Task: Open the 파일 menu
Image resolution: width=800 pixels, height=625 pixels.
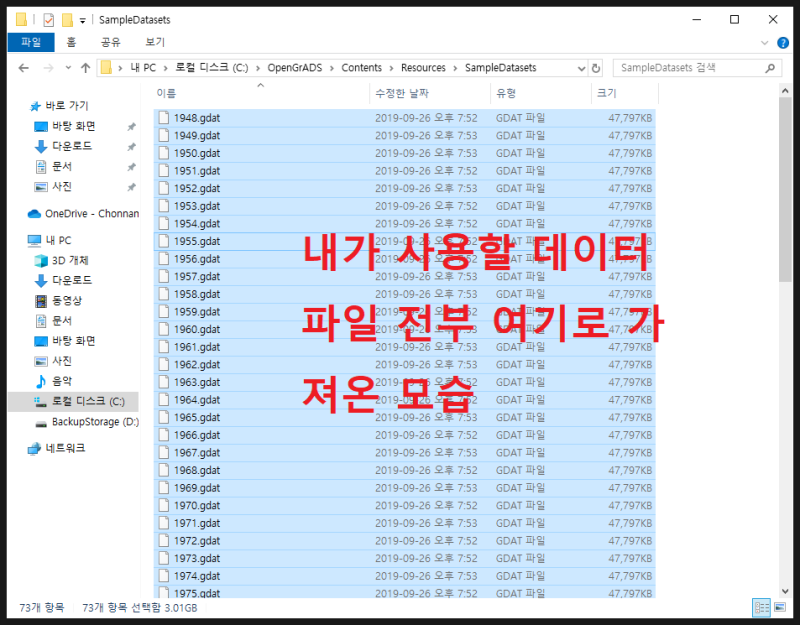Action: coord(30,42)
